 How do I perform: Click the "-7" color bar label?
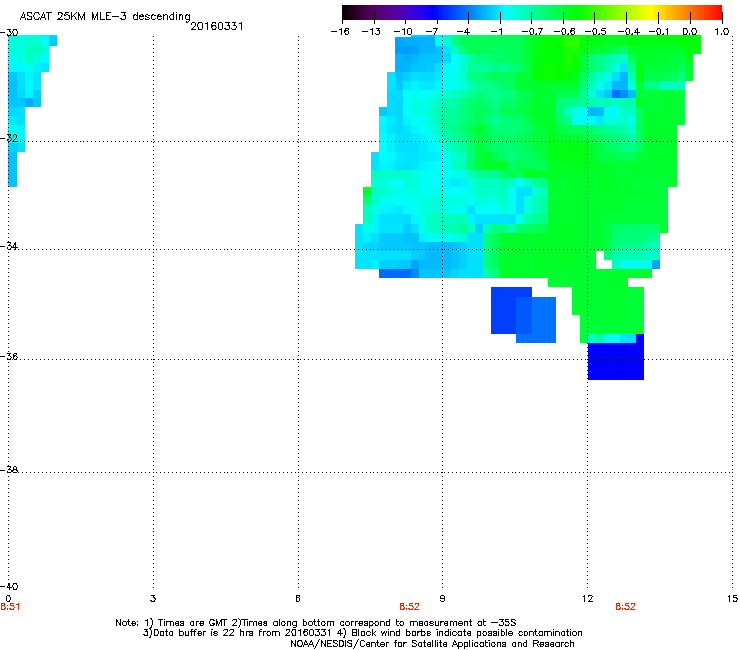432,32
